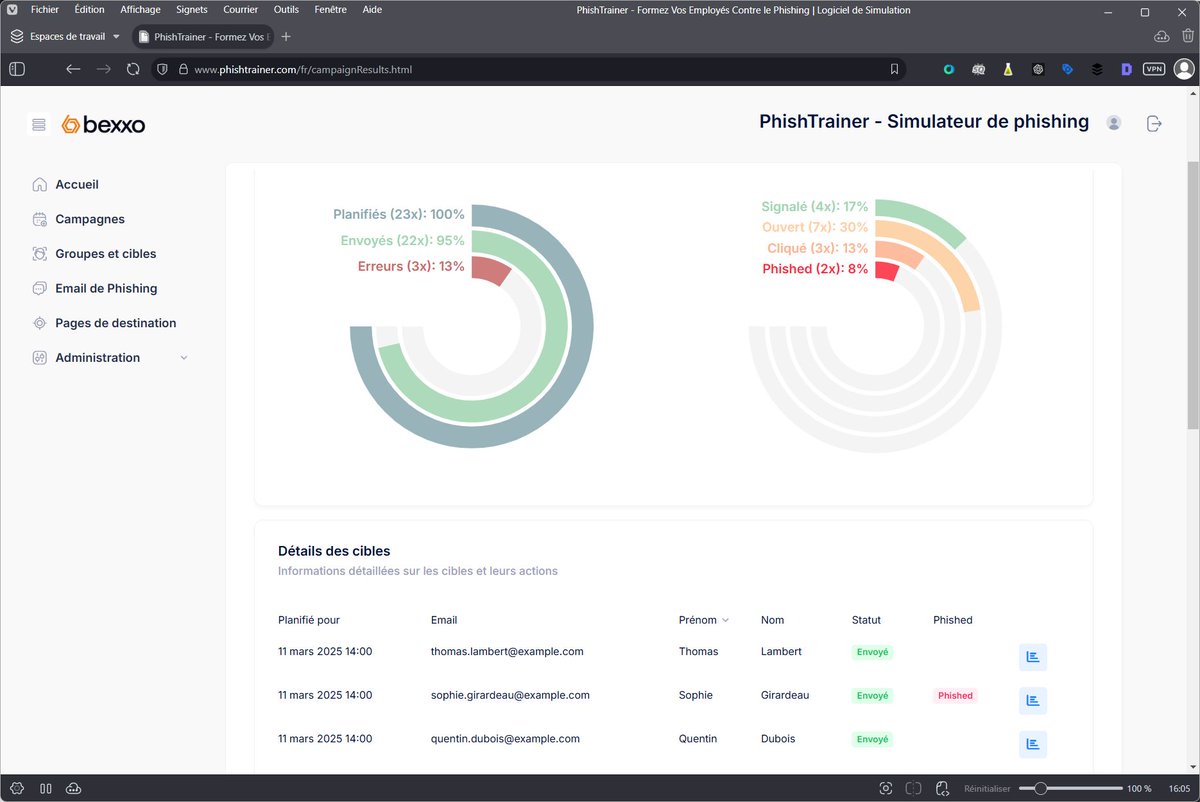Click email thomas.lambert@example.com

tap(507, 651)
